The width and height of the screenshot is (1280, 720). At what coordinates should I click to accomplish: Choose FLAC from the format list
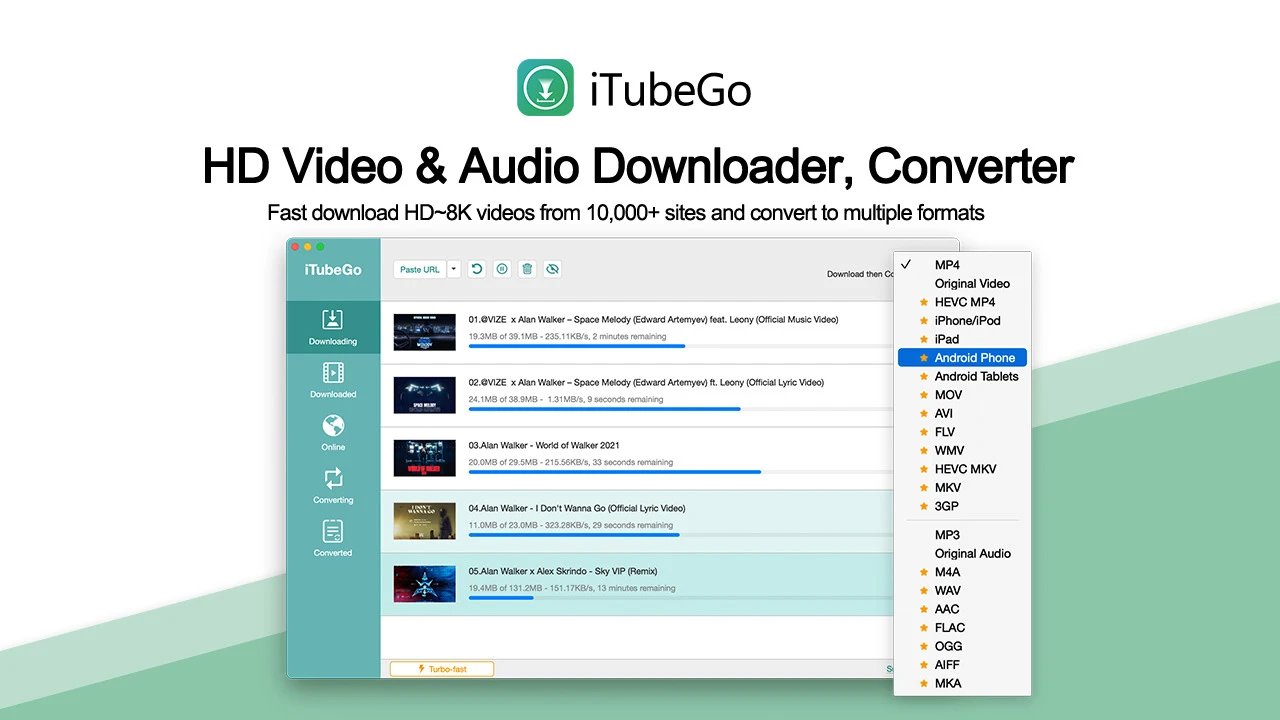(949, 627)
